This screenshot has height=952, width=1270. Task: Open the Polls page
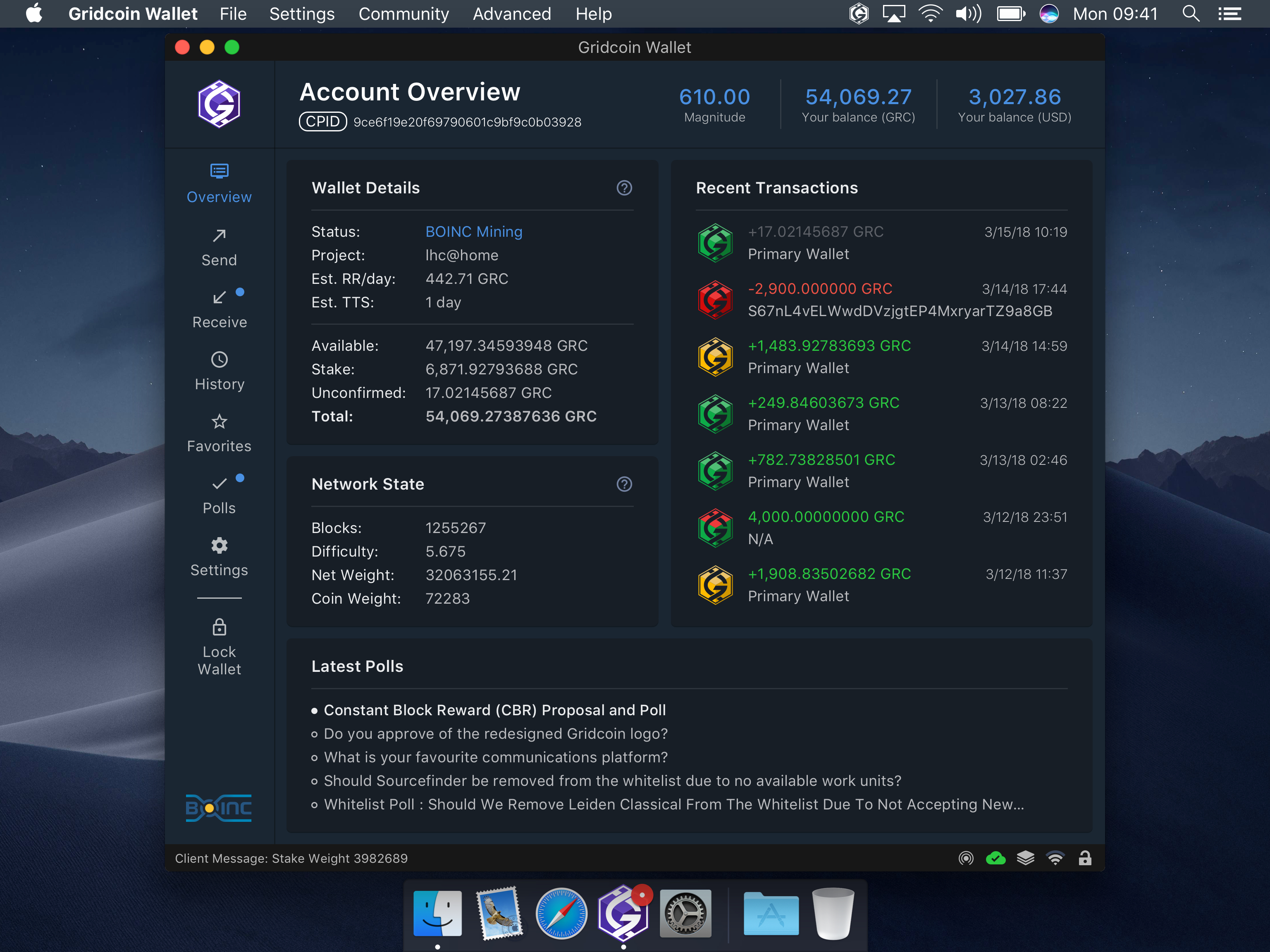pyautogui.click(x=219, y=495)
